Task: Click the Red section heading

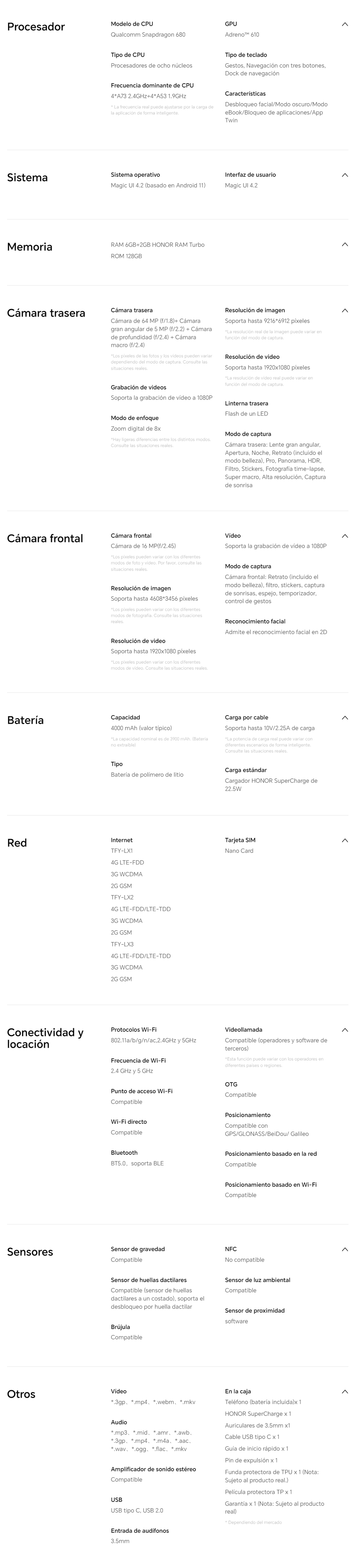Action: click(x=17, y=843)
